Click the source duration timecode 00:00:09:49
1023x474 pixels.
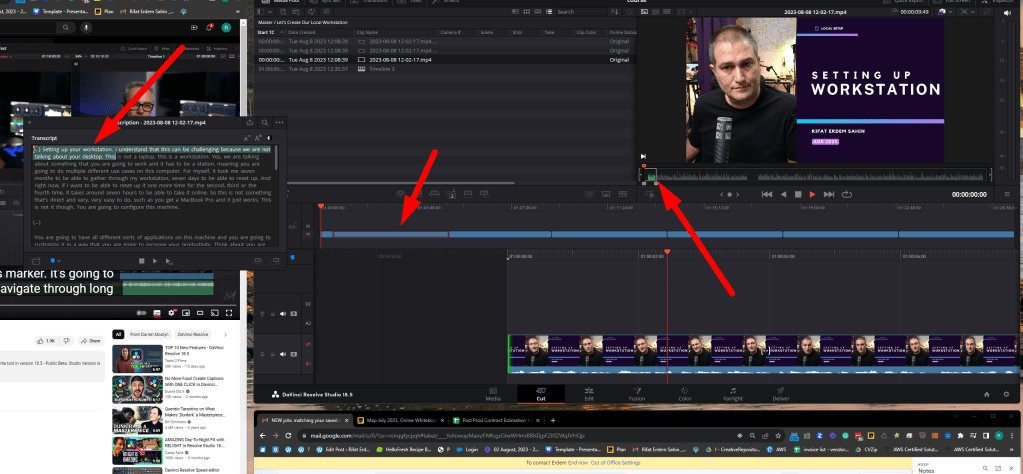tap(915, 12)
